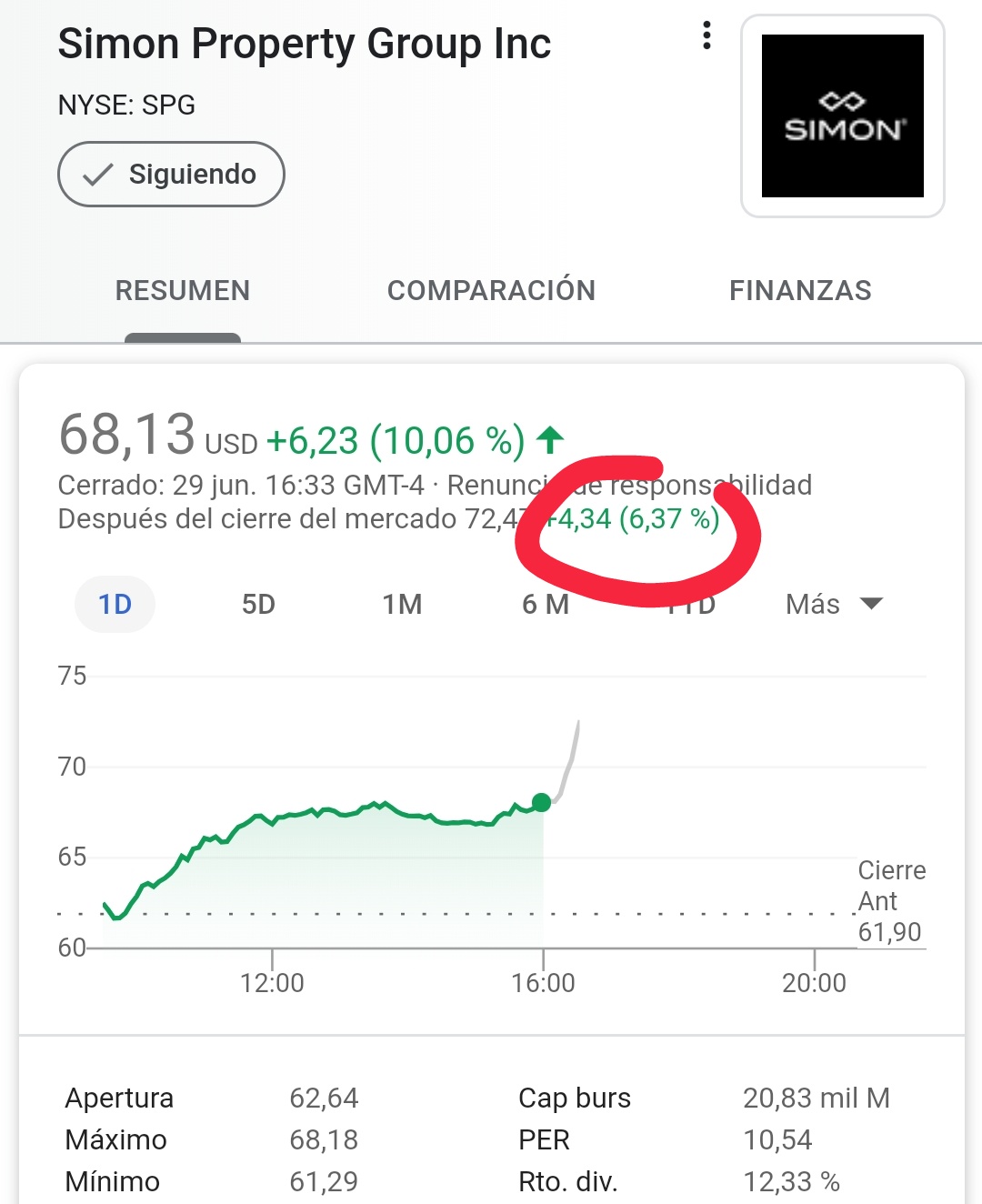Screen dimensions: 982x1204
Task: Click the Cap burs value 20,83 mil M
Action: point(816,1098)
